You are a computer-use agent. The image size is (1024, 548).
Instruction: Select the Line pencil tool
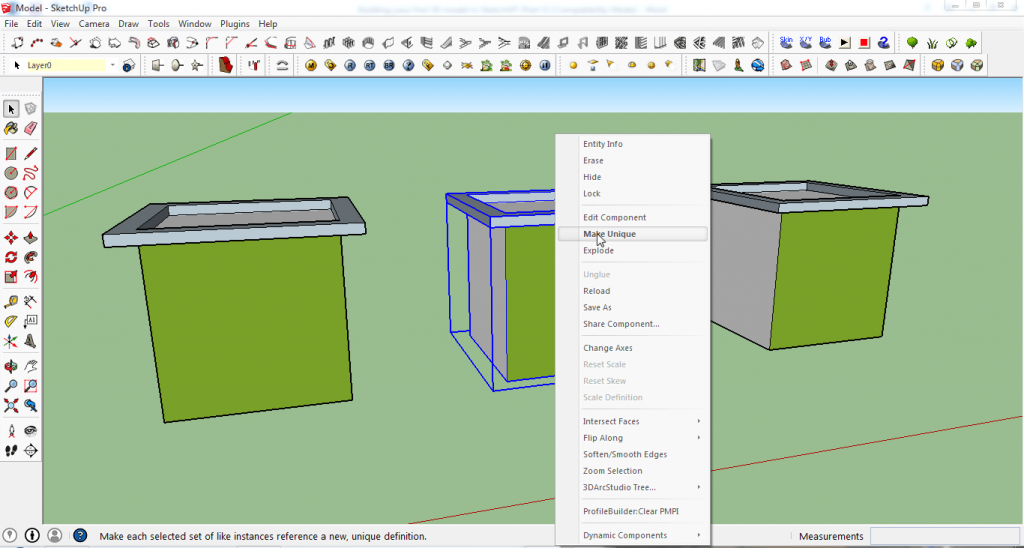pos(30,153)
